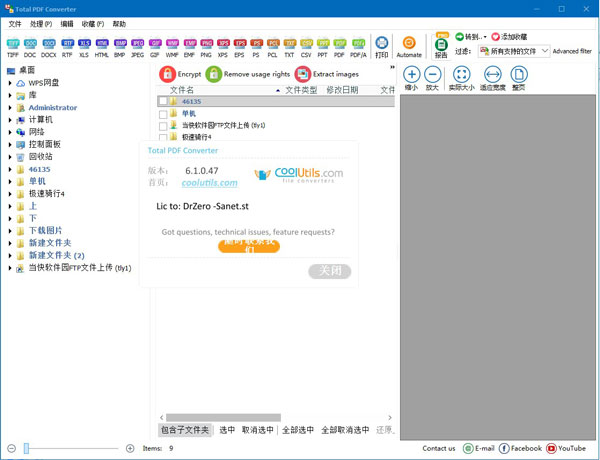Image resolution: width=600 pixels, height=460 pixels.
Task: Set preview to actual size (实际大小)
Action: 461,78
